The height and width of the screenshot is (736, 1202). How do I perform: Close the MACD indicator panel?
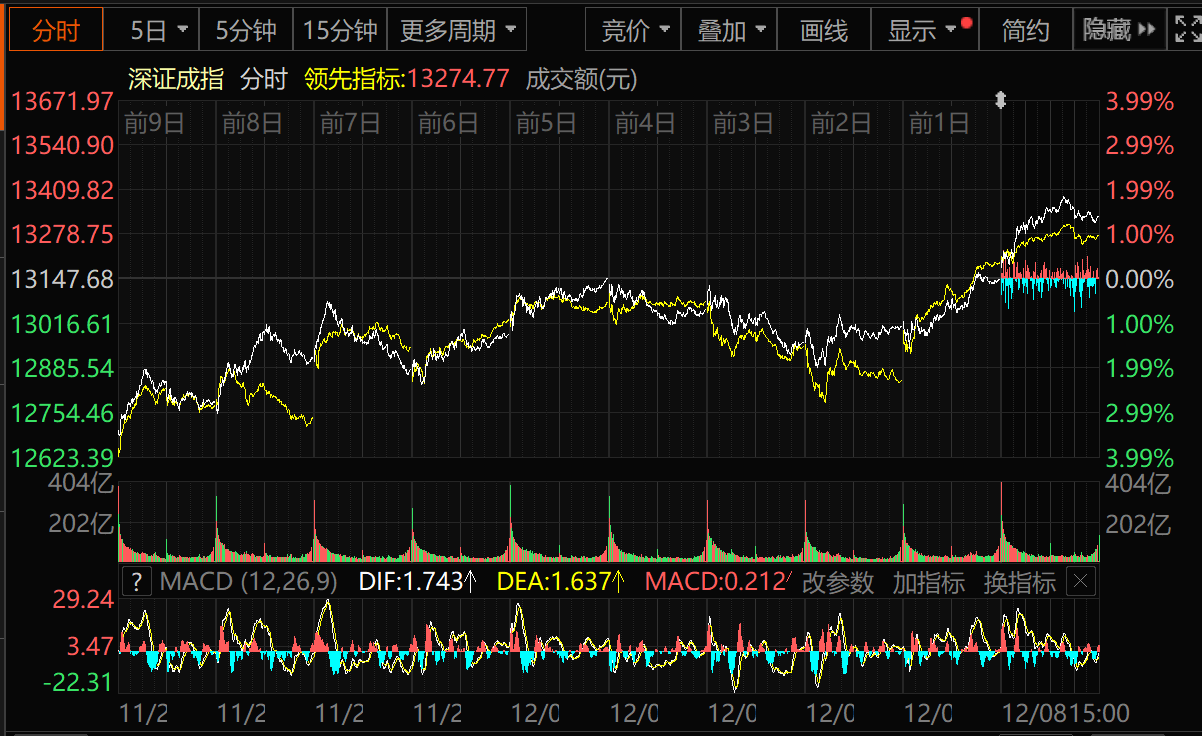point(1082,582)
